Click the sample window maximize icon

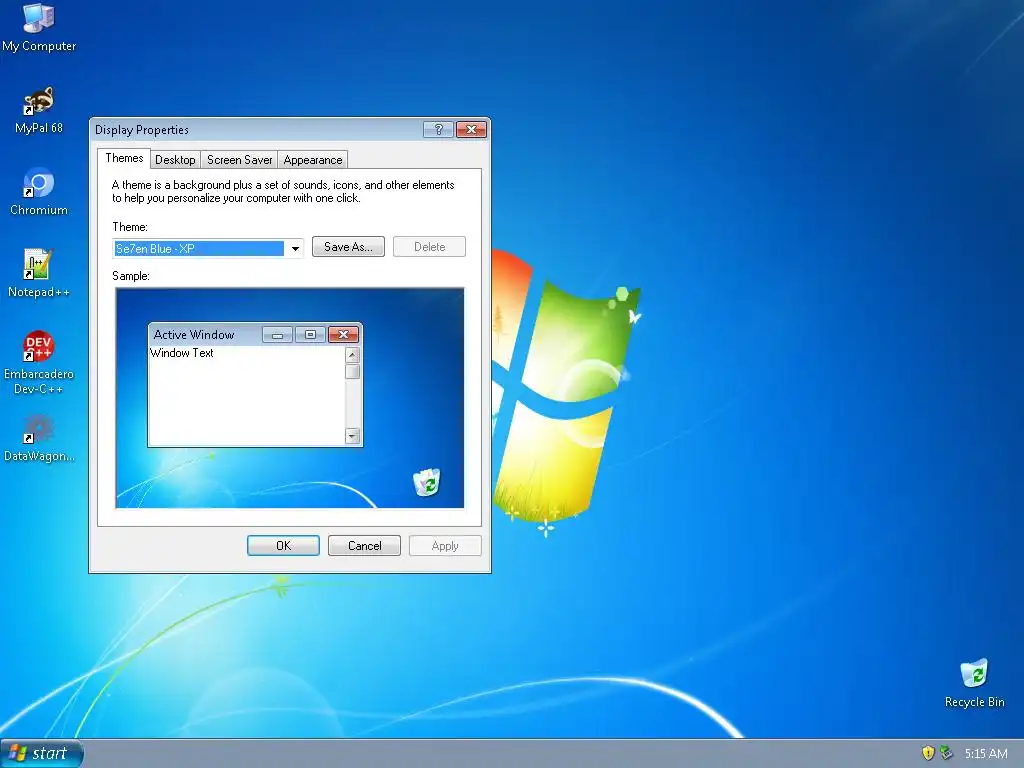(310, 335)
